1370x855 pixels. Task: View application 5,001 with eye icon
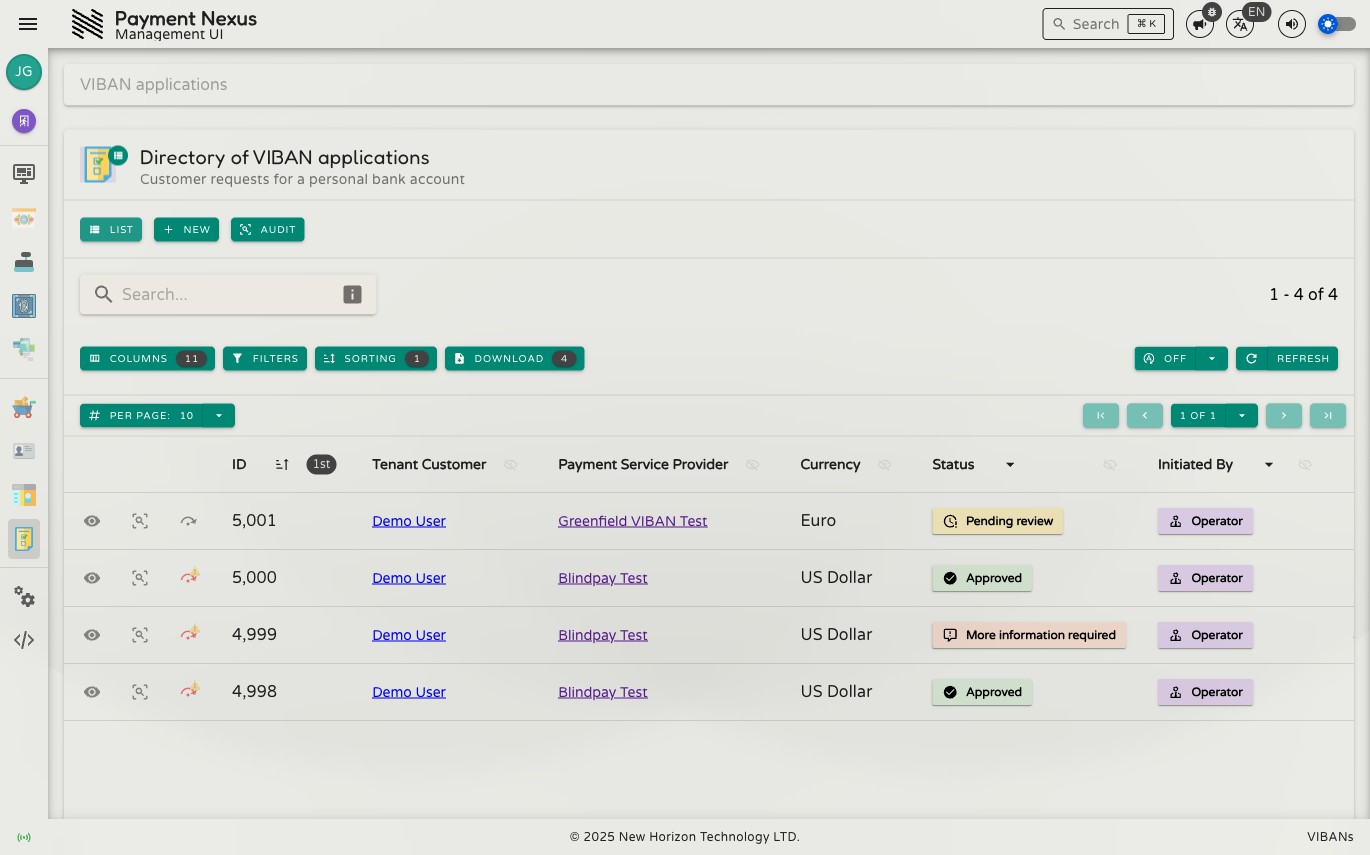pos(92,521)
